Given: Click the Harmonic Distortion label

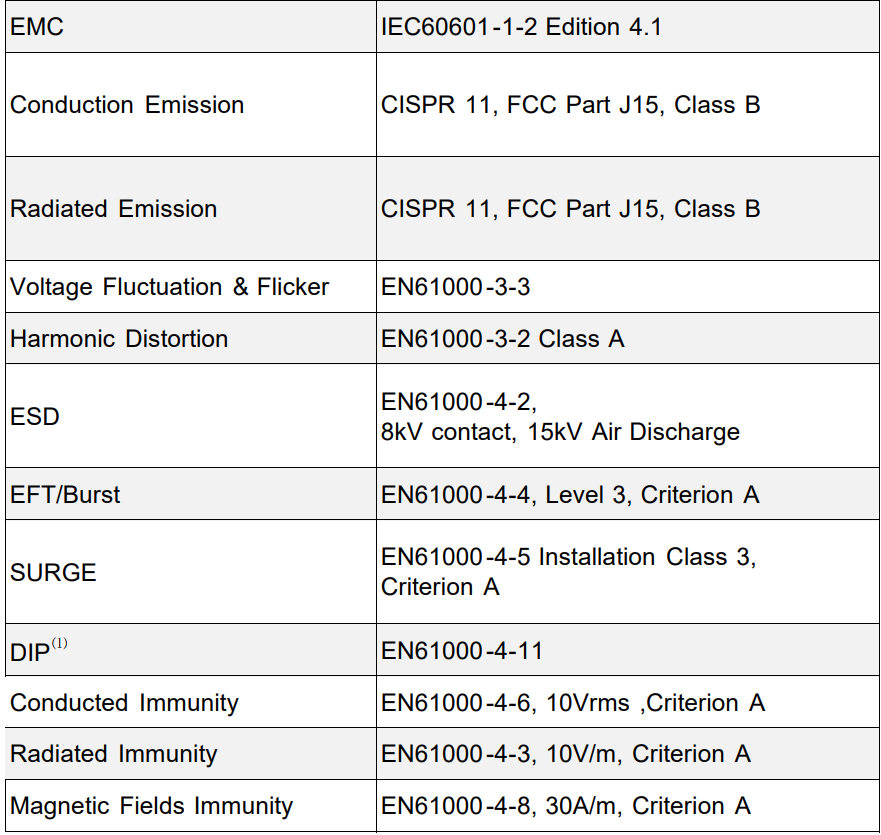Looking at the screenshot, I should click(119, 339).
